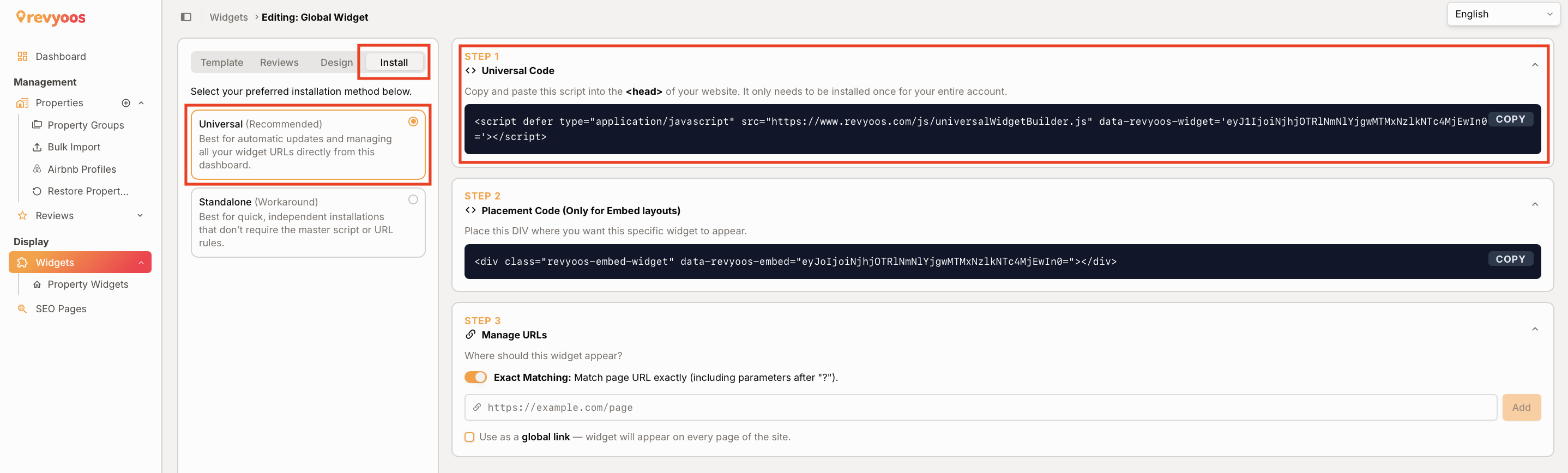Open Property Widgets in sidebar
Screen dimensions: 1568x473
point(88,284)
